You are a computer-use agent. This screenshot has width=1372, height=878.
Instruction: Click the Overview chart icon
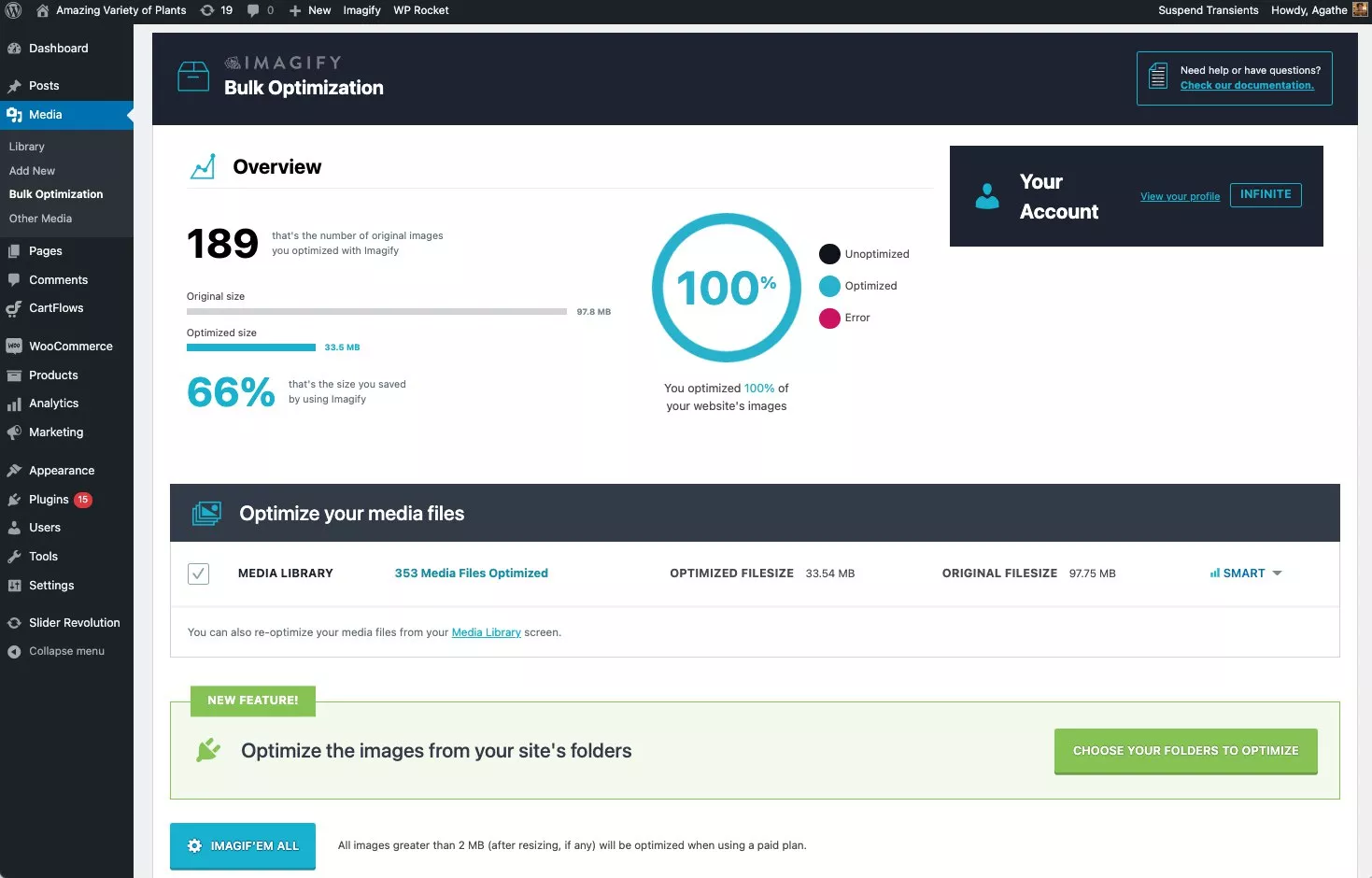[x=203, y=165]
